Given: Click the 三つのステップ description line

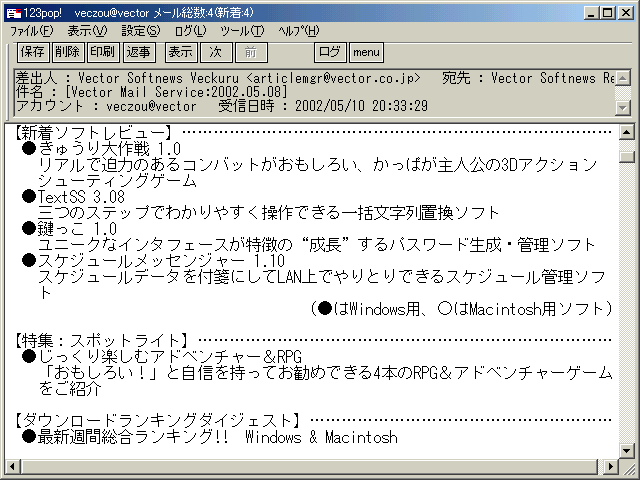Looking at the screenshot, I should 269,213.
